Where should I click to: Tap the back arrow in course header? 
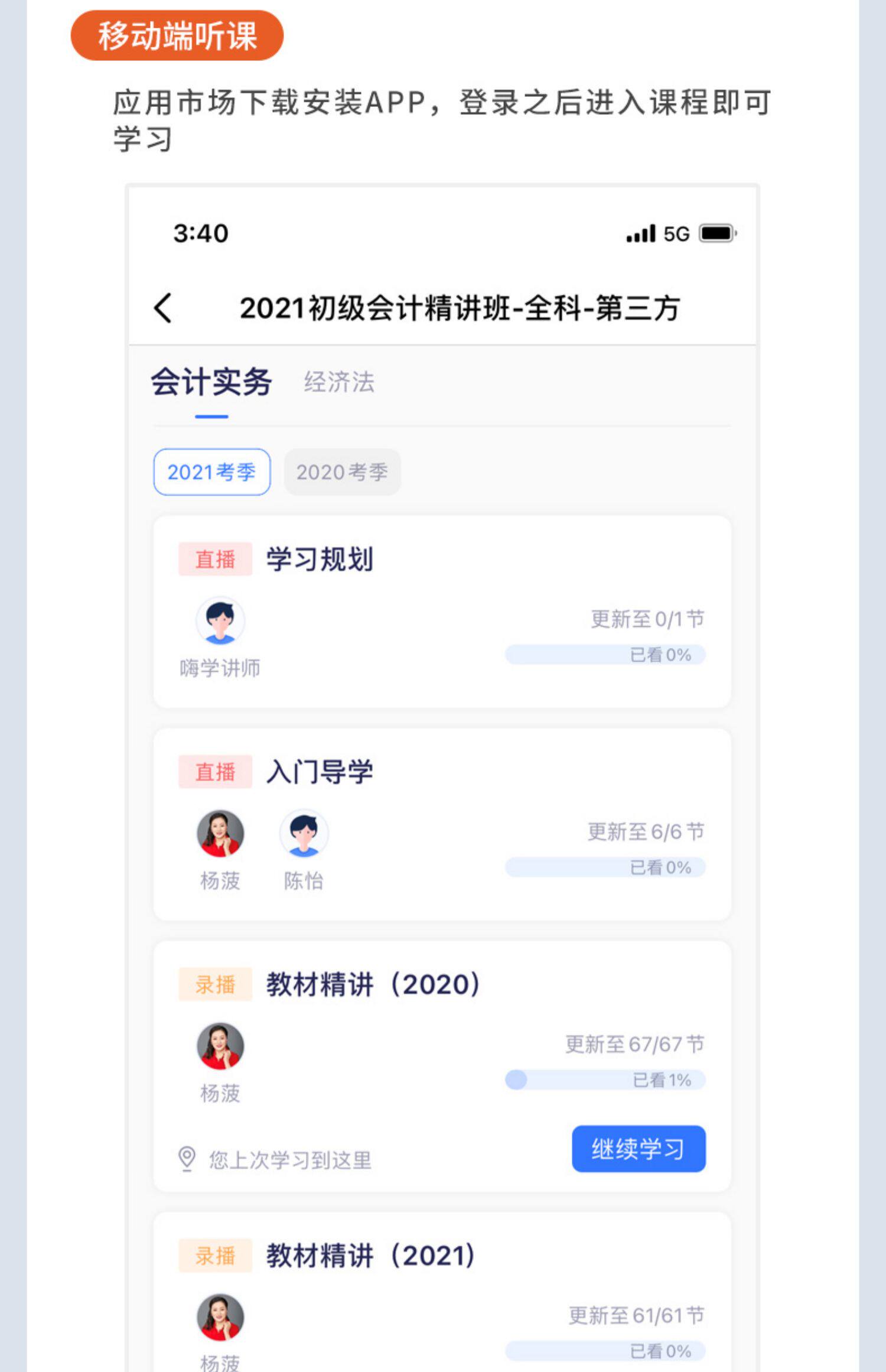tap(163, 308)
